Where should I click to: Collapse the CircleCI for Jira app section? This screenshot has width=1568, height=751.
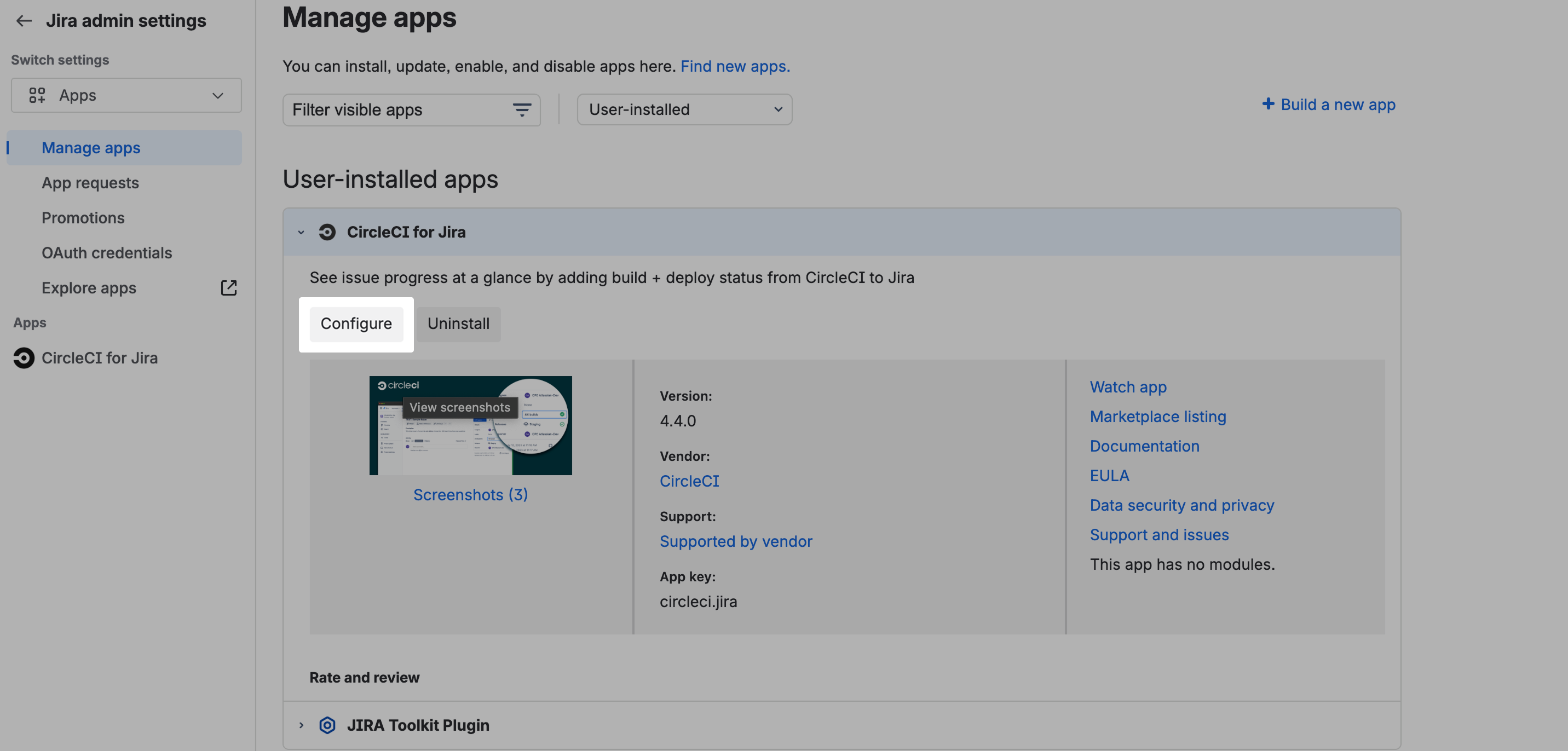click(x=301, y=232)
